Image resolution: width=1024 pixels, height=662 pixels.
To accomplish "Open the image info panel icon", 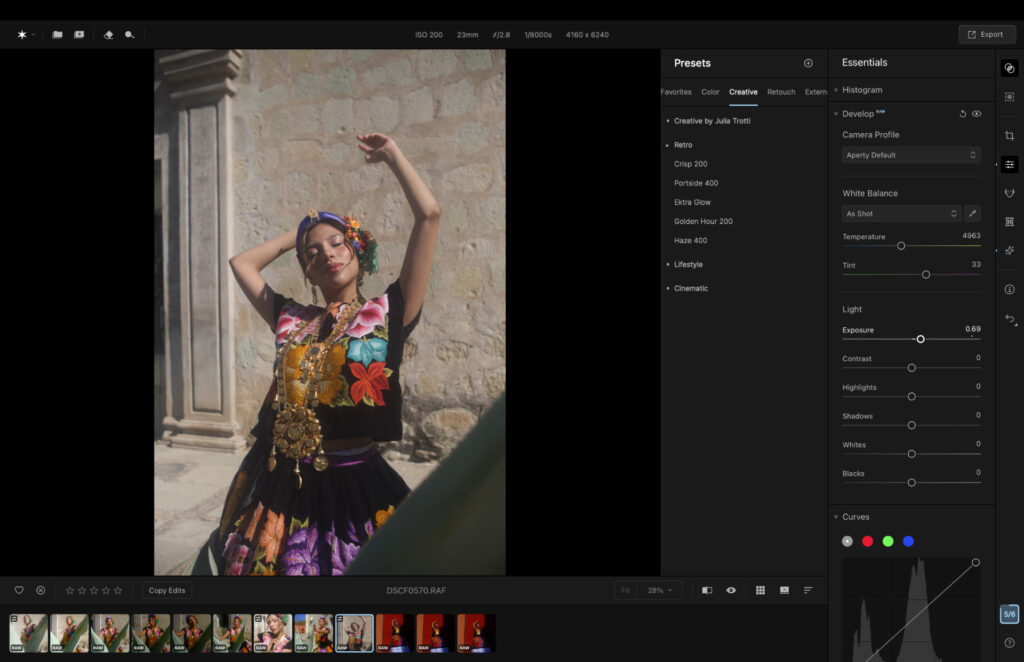I will coord(1009,289).
